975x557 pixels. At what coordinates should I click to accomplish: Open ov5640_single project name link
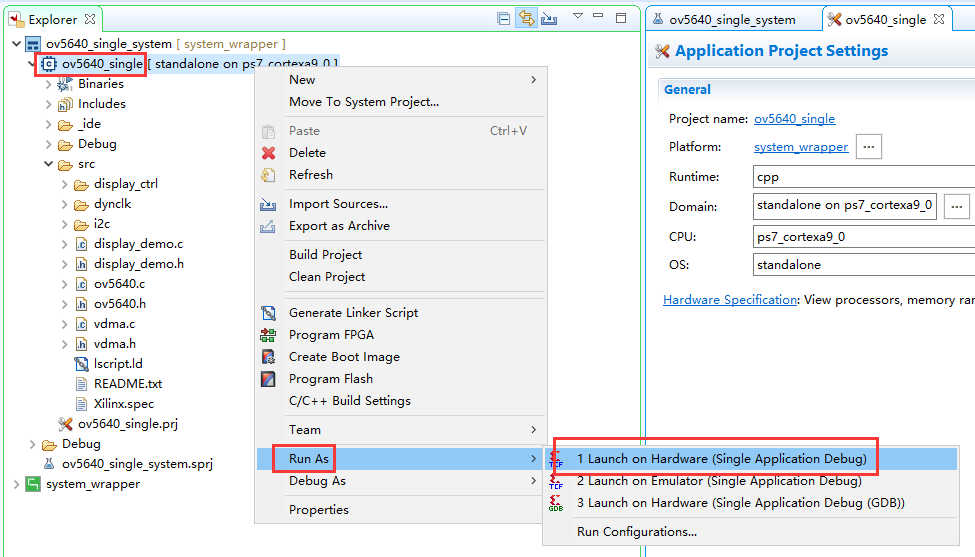(x=794, y=119)
